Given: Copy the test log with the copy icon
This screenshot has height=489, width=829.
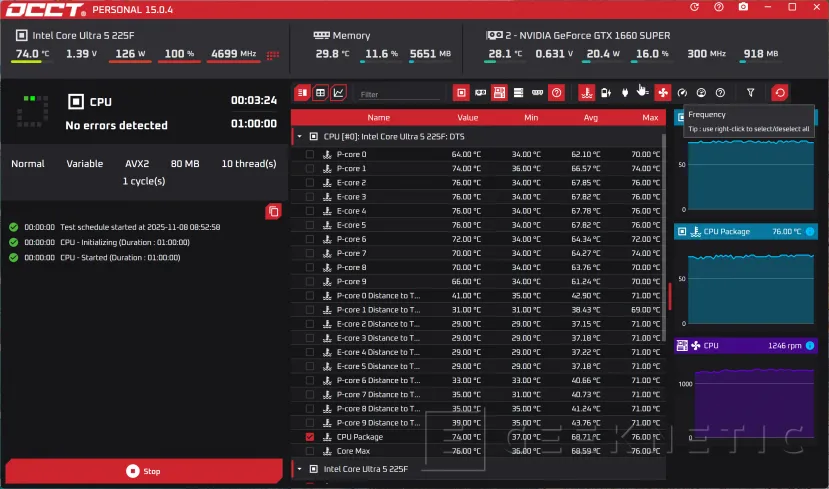Looking at the screenshot, I should 272,211.
